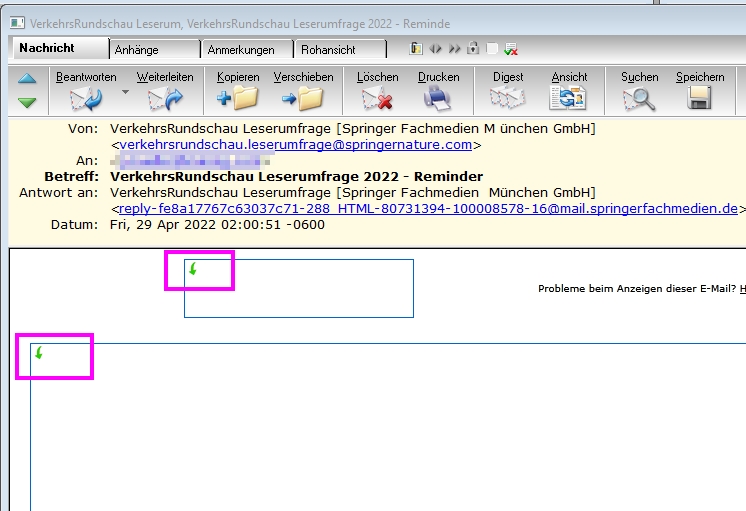Open the Anmerkungen tab
The image size is (746, 511).
pos(245,49)
